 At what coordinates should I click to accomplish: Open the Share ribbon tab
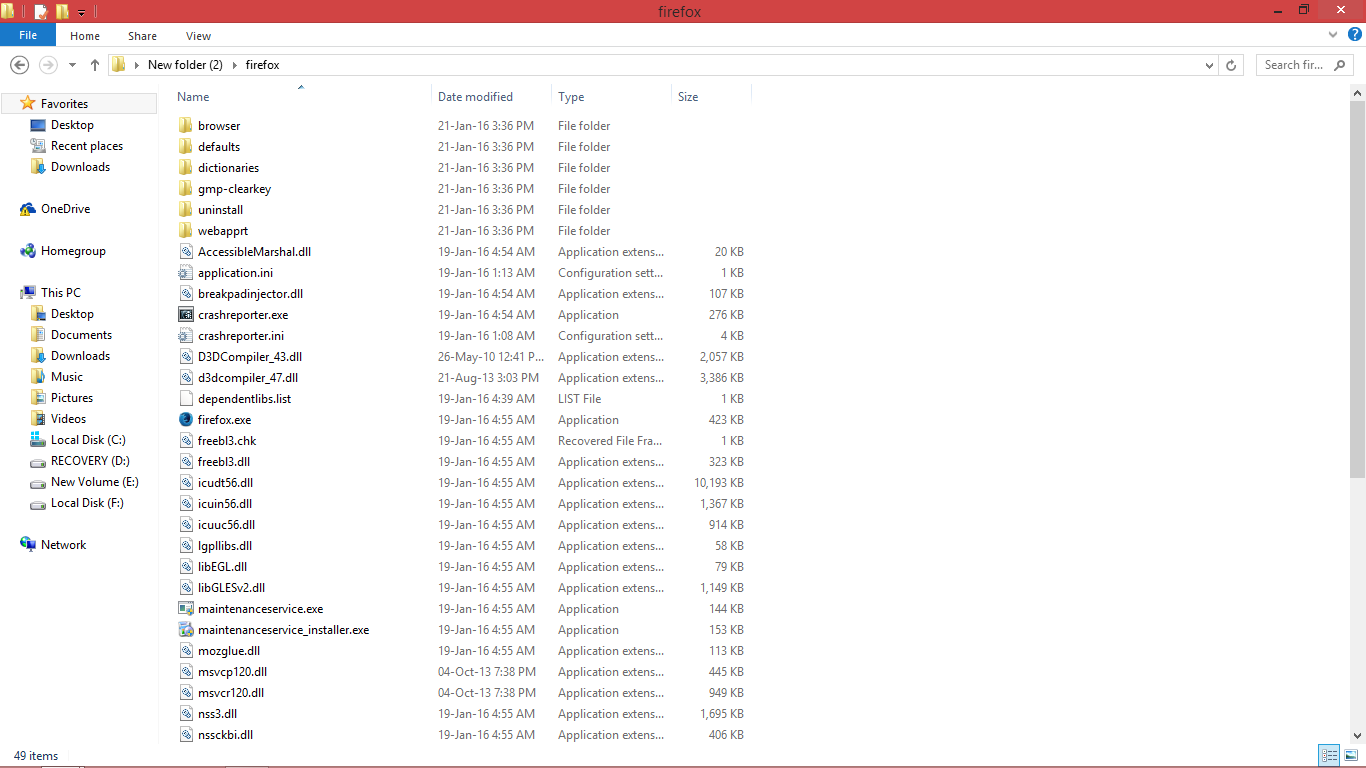pos(142,36)
